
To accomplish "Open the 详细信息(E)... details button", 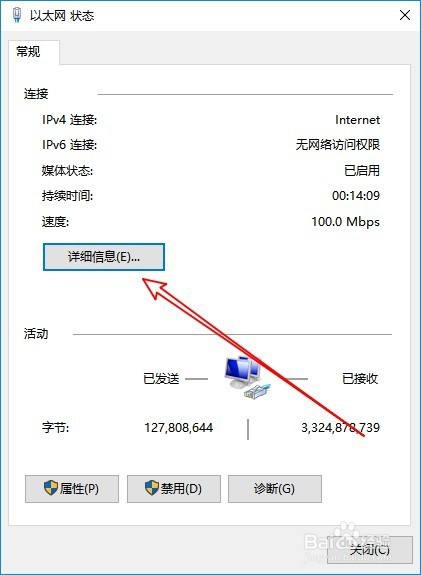I will coord(104,257).
